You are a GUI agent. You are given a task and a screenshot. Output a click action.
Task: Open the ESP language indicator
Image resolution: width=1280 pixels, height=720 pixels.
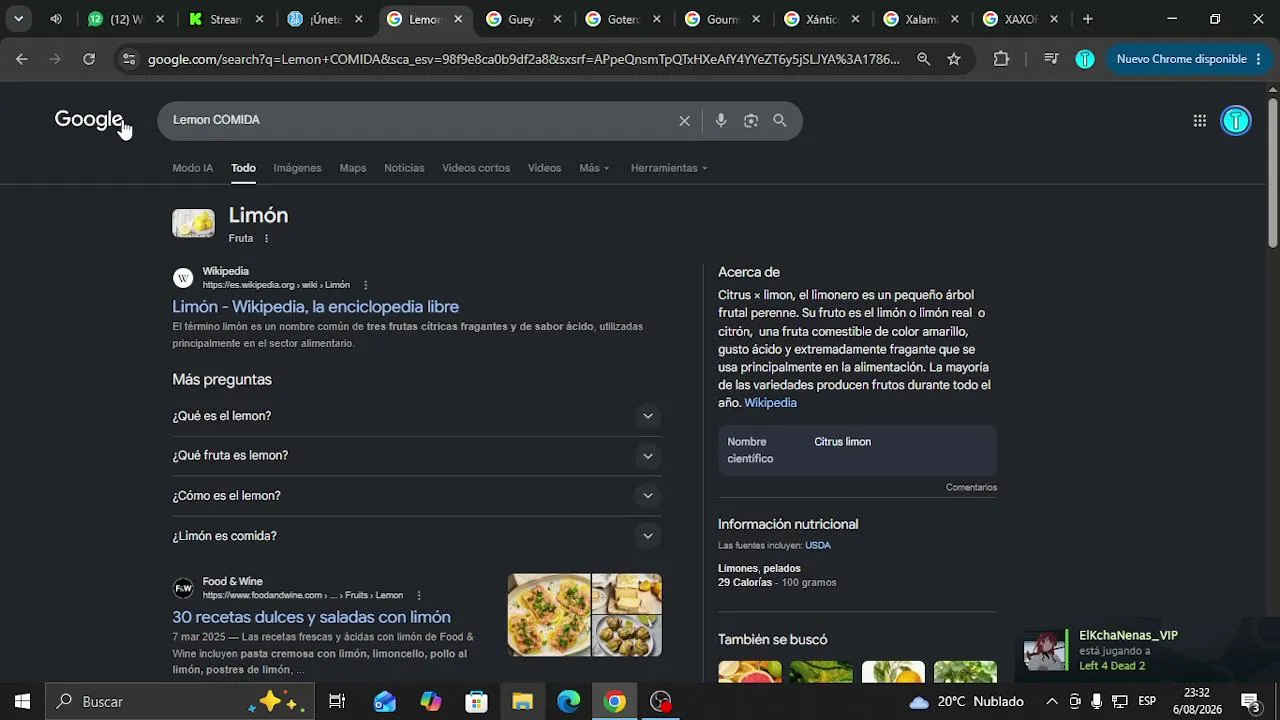pos(1147,702)
